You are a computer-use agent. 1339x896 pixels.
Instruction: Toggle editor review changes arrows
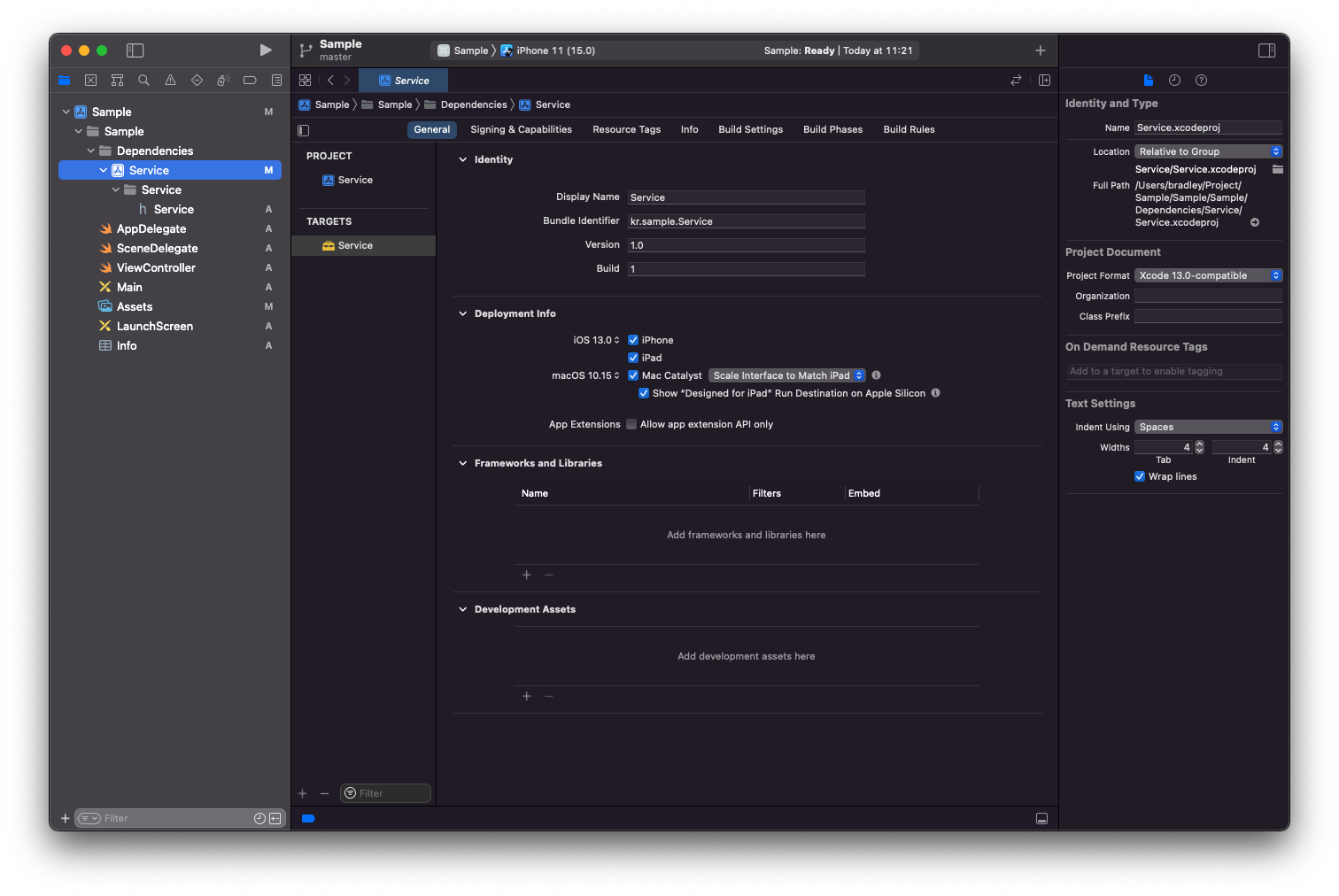[1016, 81]
